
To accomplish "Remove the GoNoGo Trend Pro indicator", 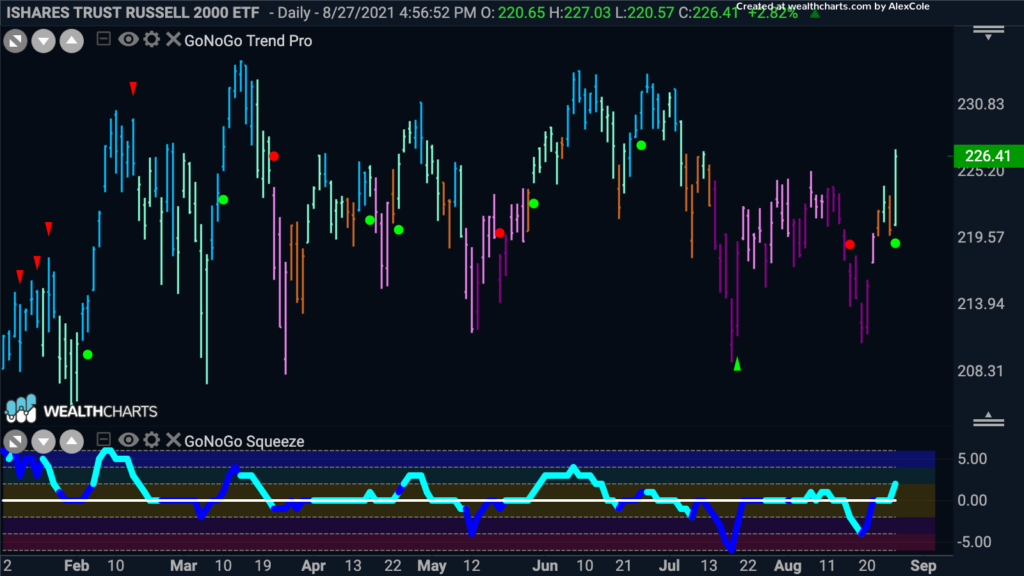I will [173, 39].
